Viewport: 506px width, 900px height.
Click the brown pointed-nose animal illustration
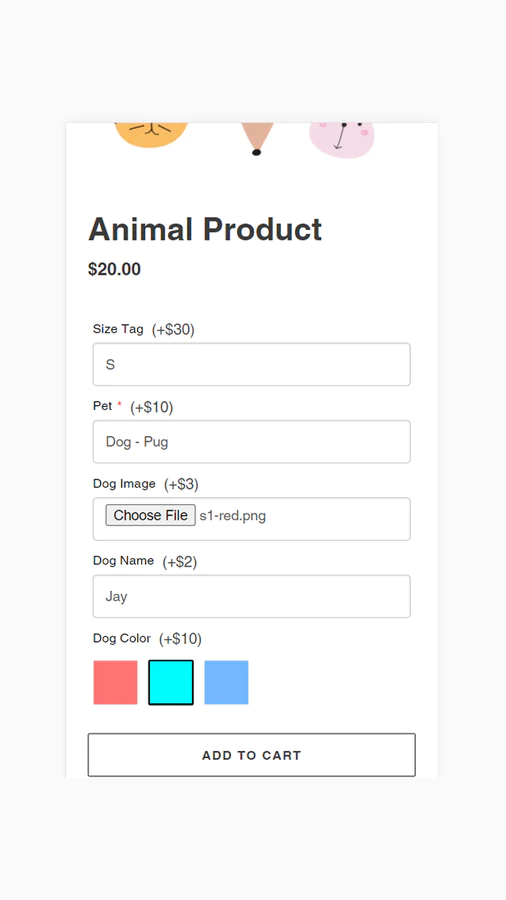256,139
